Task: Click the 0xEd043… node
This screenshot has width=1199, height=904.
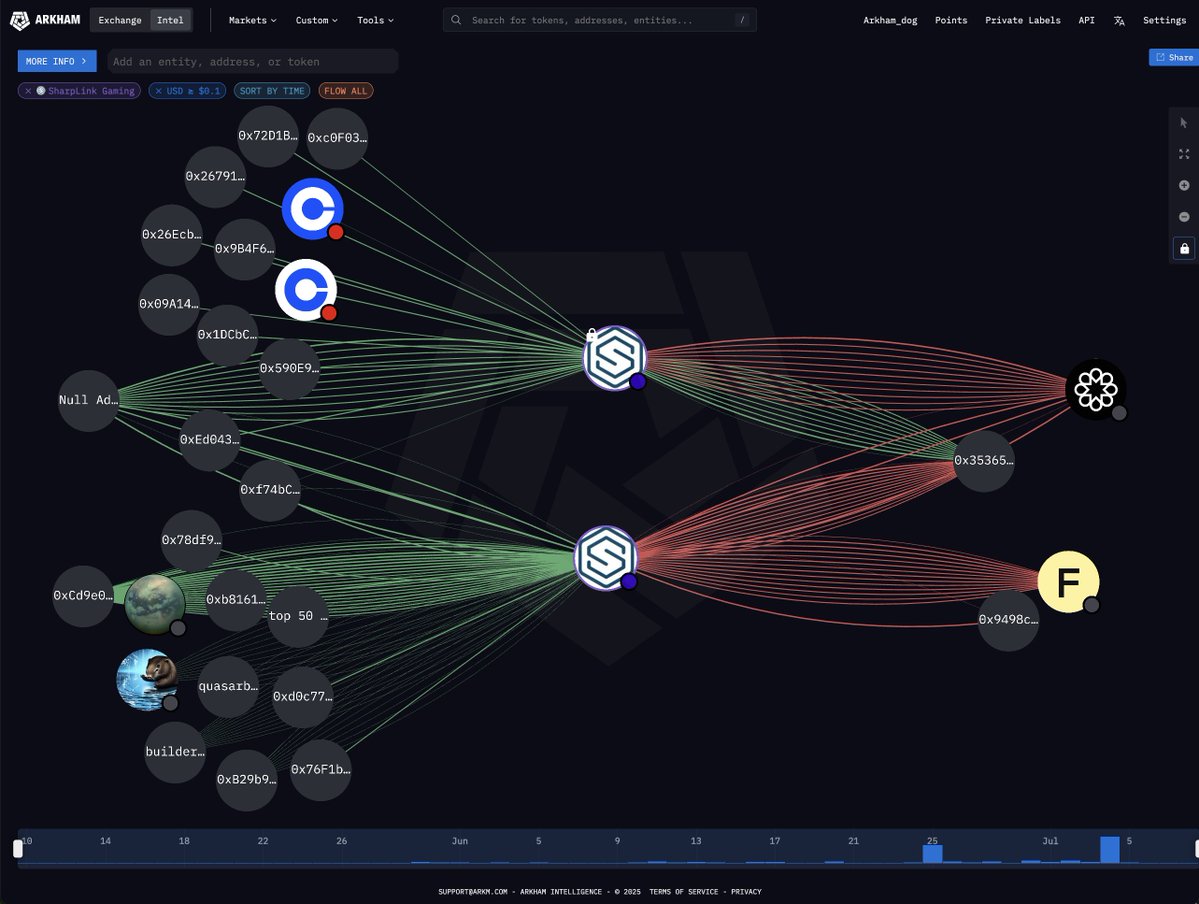Action: [x=210, y=440]
